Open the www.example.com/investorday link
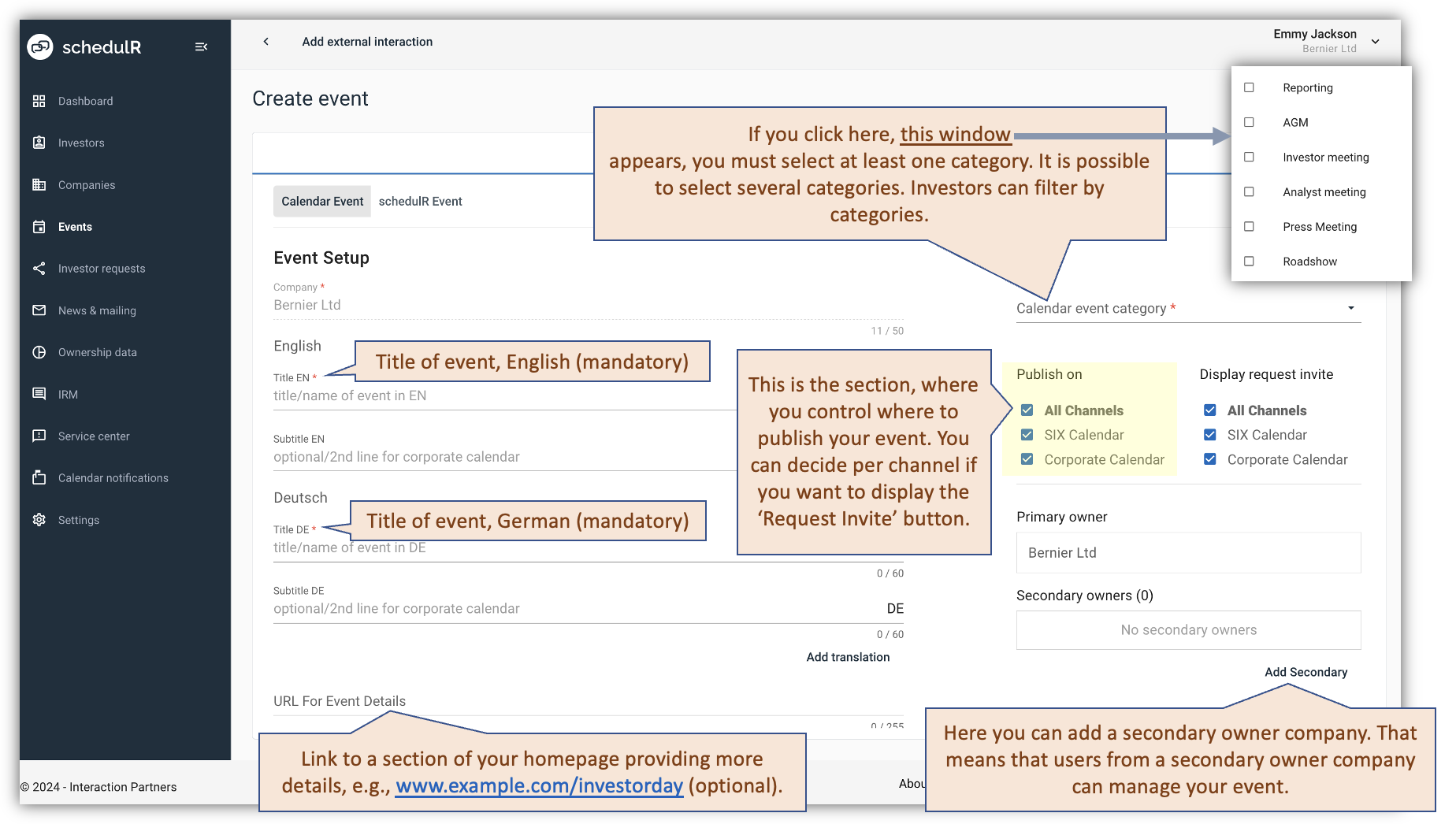This screenshot has width=1456, height=824. tap(540, 785)
